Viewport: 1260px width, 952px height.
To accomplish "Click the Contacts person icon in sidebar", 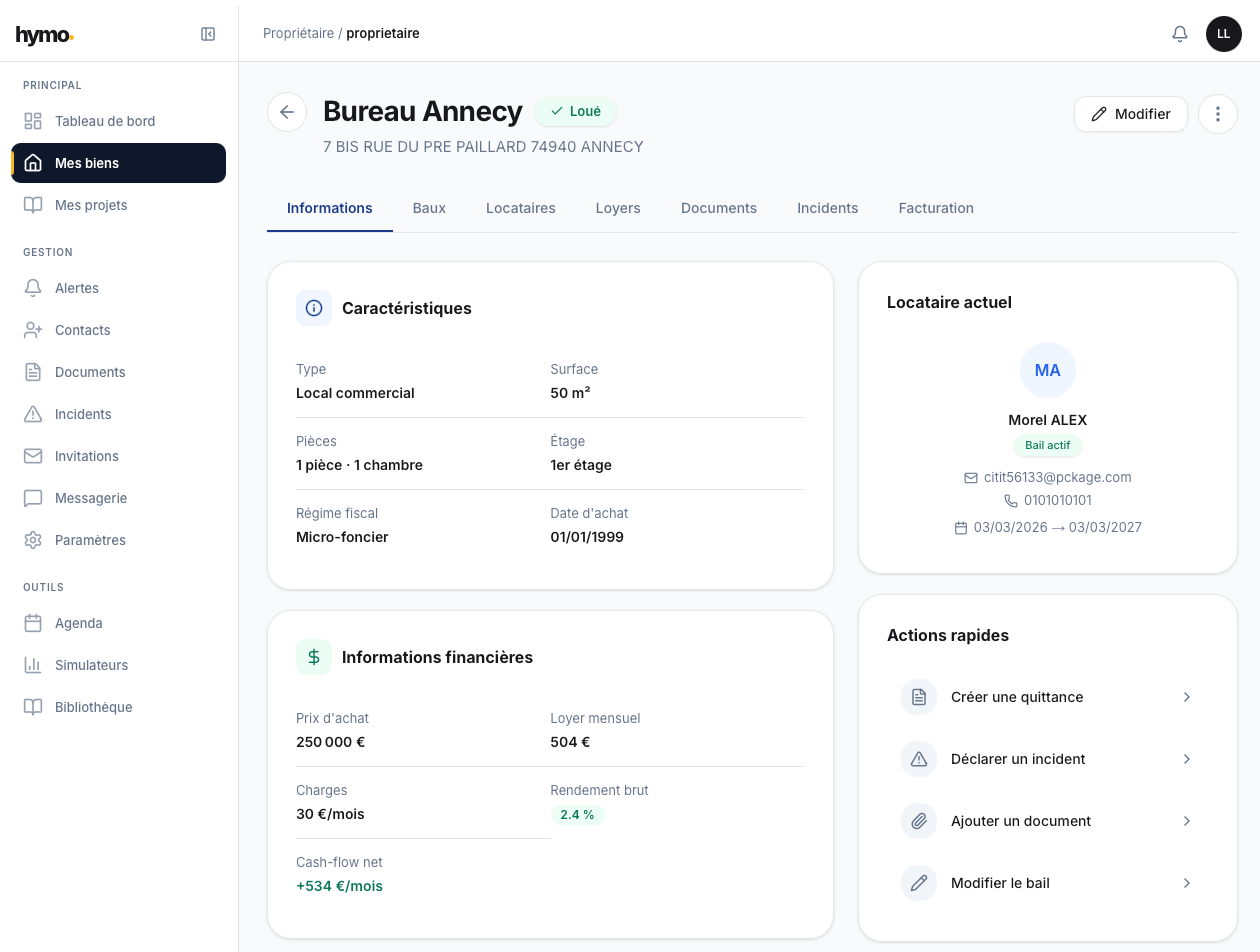I will pyautogui.click(x=33, y=330).
